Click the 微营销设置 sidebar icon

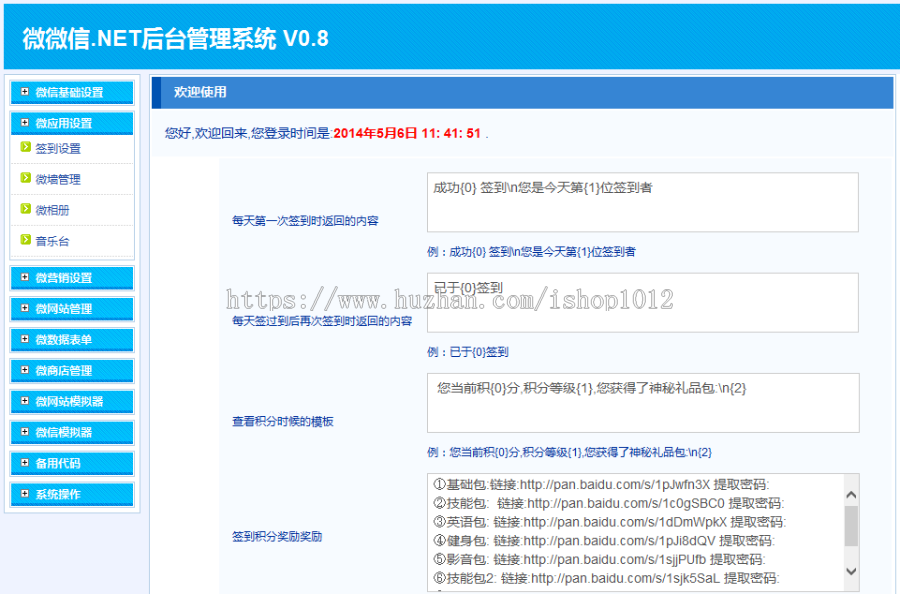23,278
